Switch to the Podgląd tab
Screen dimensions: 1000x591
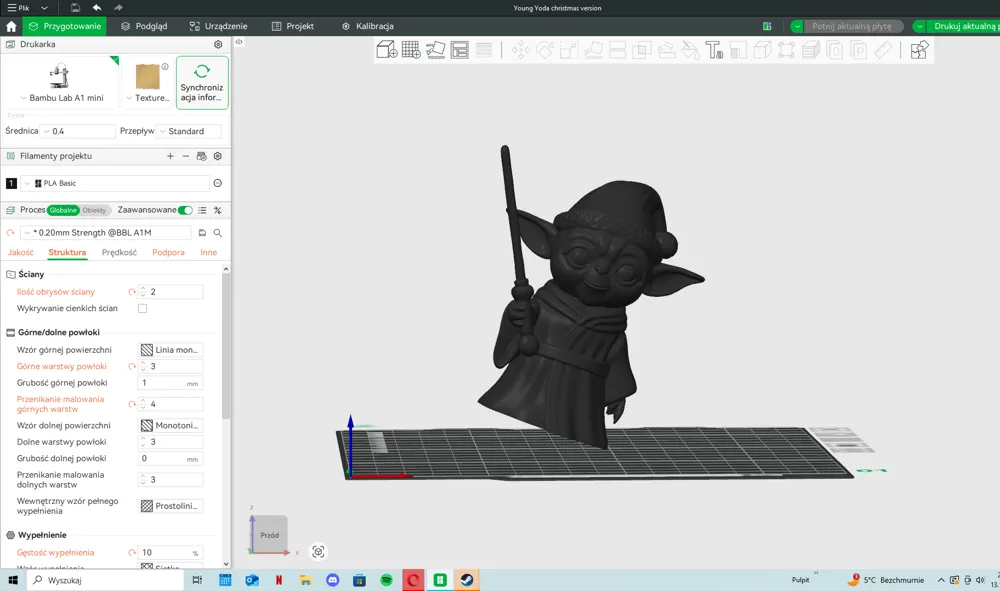coord(144,26)
